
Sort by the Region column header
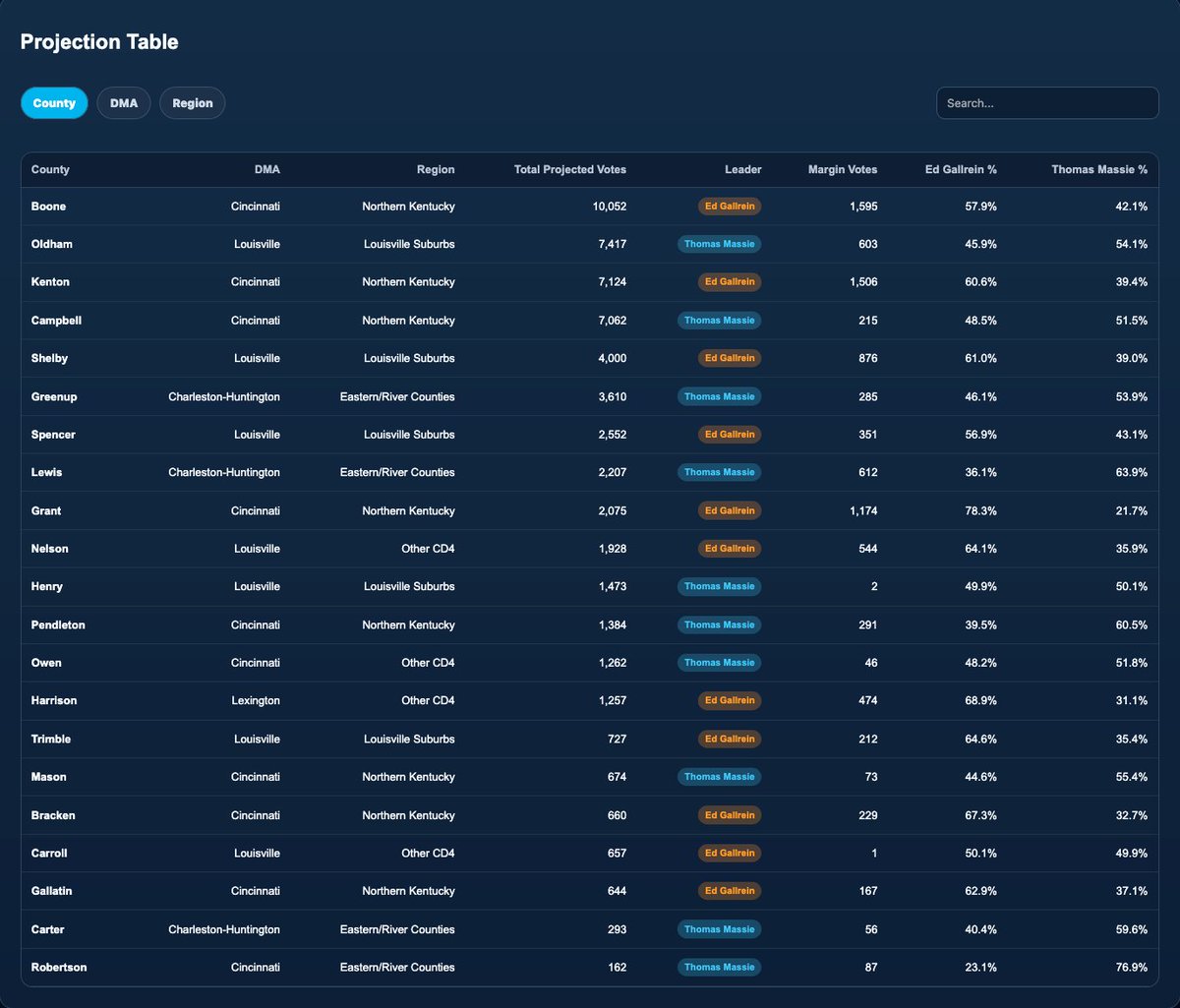click(x=436, y=169)
